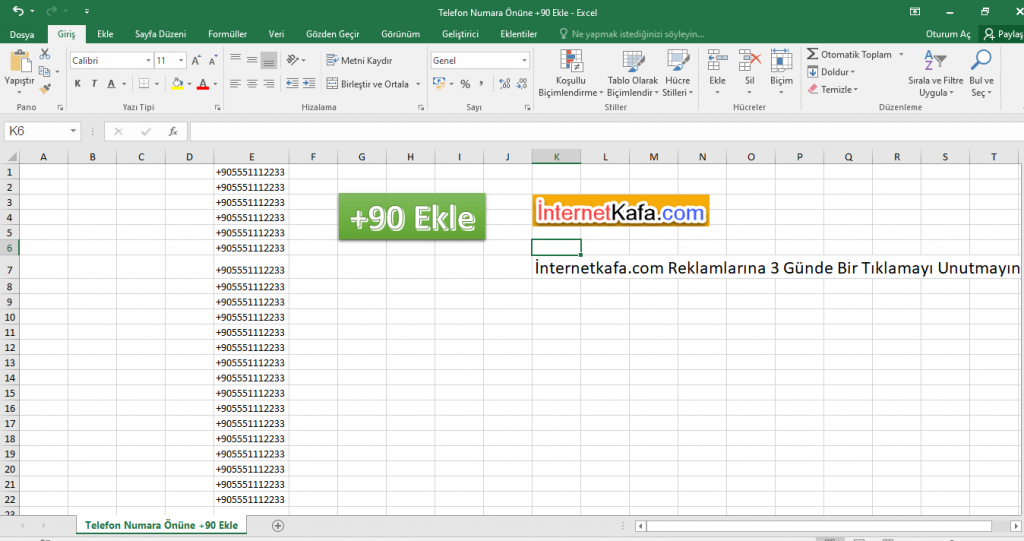
Task: Expand the Otomatik Toplam dropdown arrow
Action: tap(901, 54)
